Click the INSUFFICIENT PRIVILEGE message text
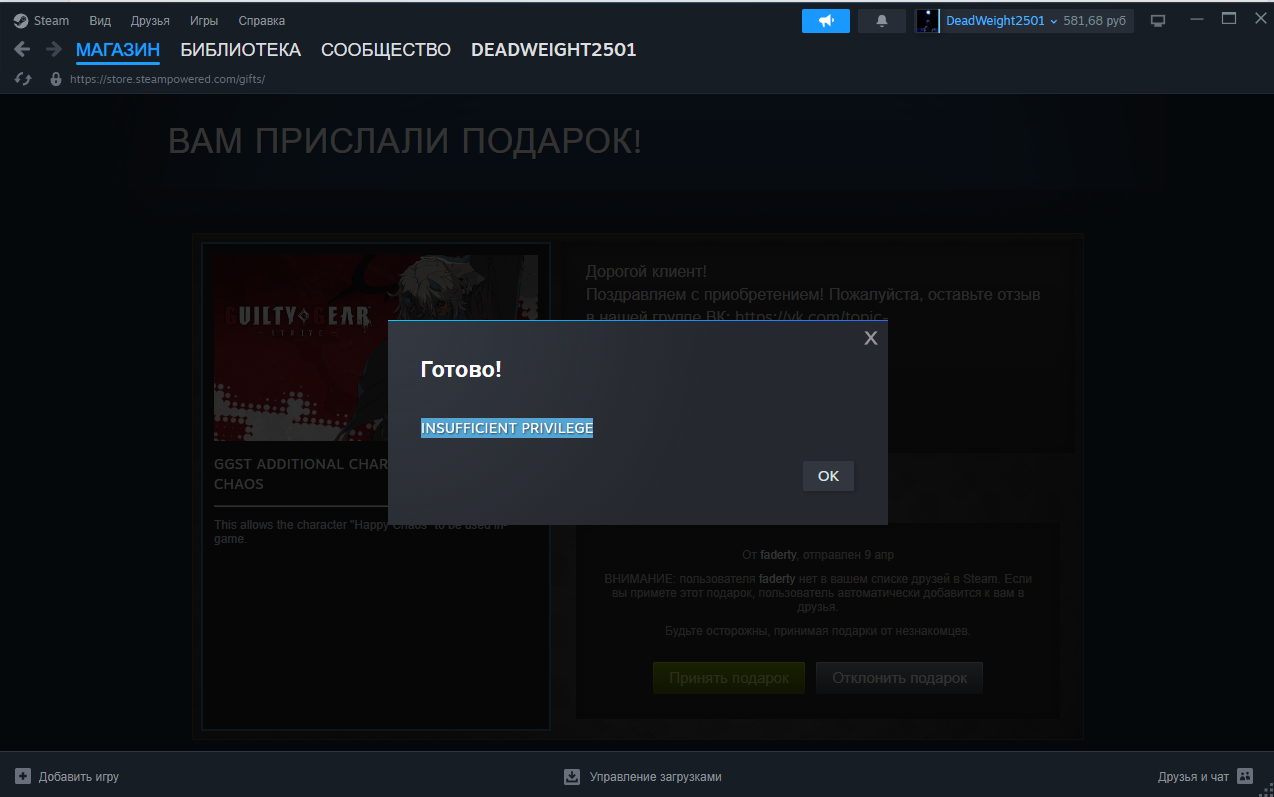The width and height of the screenshot is (1274, 797). click(507, 428)
